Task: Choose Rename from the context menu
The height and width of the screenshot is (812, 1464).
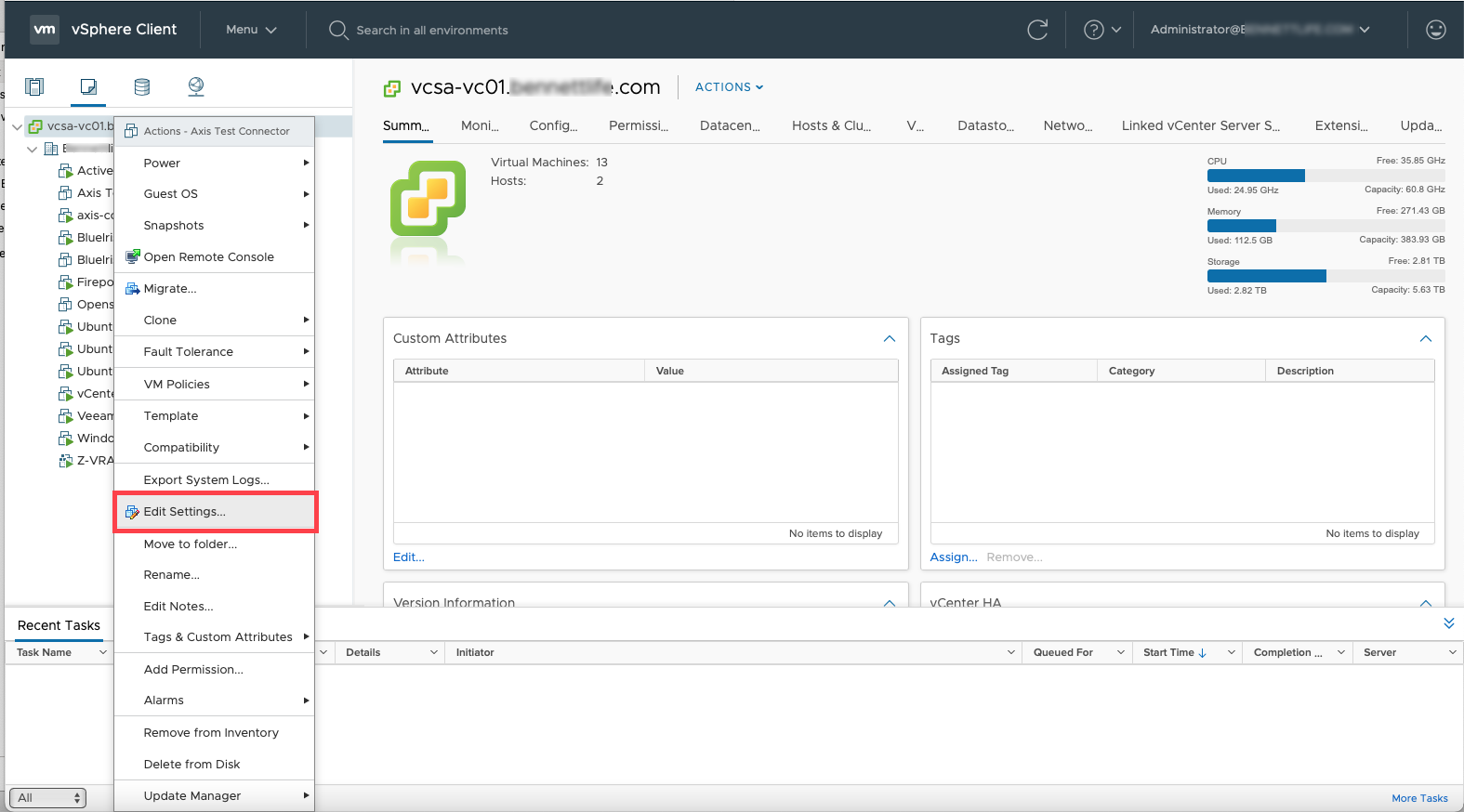Action: click(x=215, y=575)
